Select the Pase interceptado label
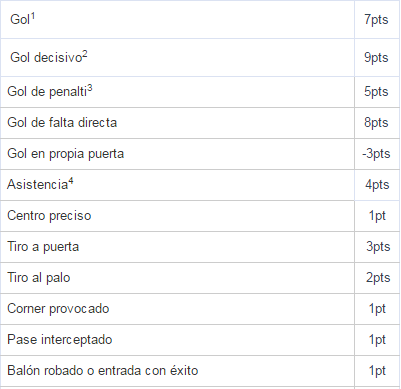The width and height of the screenshot is (401, 389). pos(60,340)
